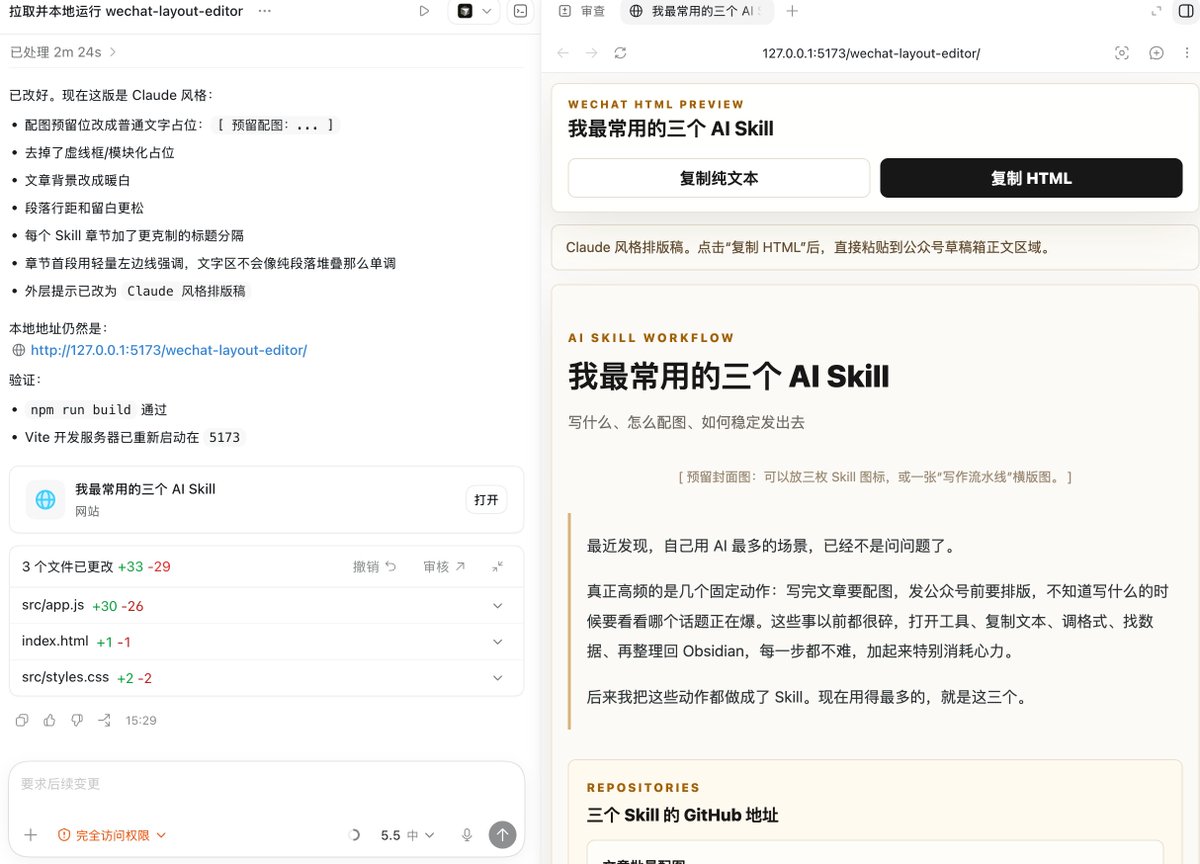
Task: Click the AI SKILL WORKFLOW label
Action: 651,338
